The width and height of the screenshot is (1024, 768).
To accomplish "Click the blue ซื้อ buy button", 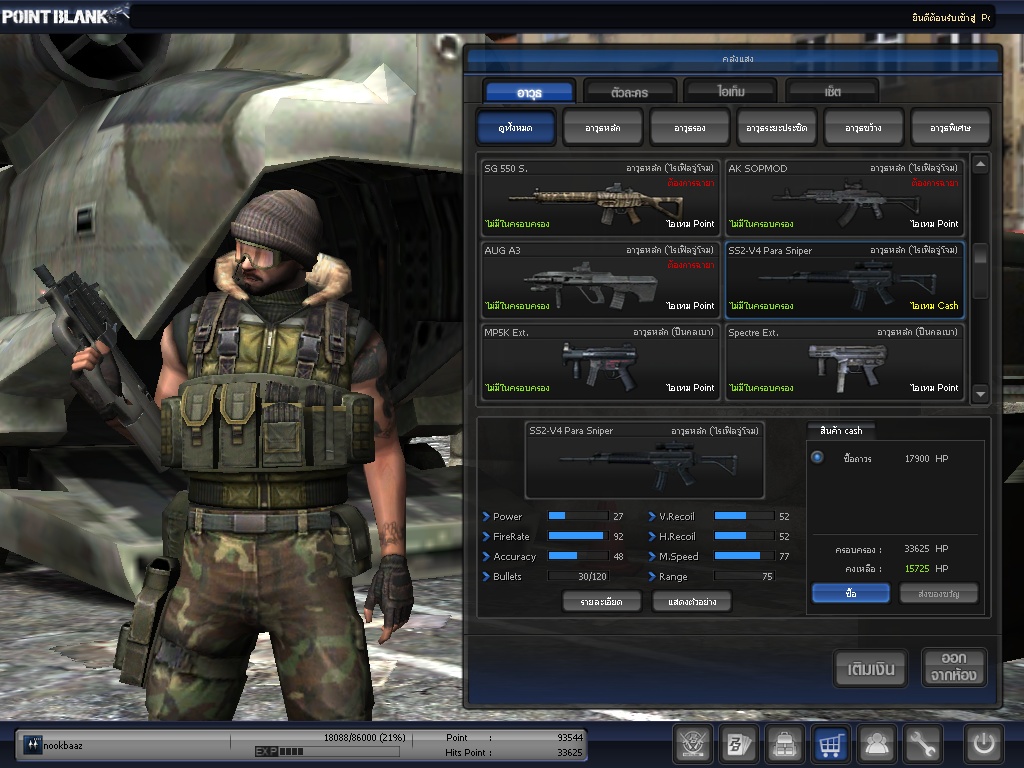I will 850,593.
